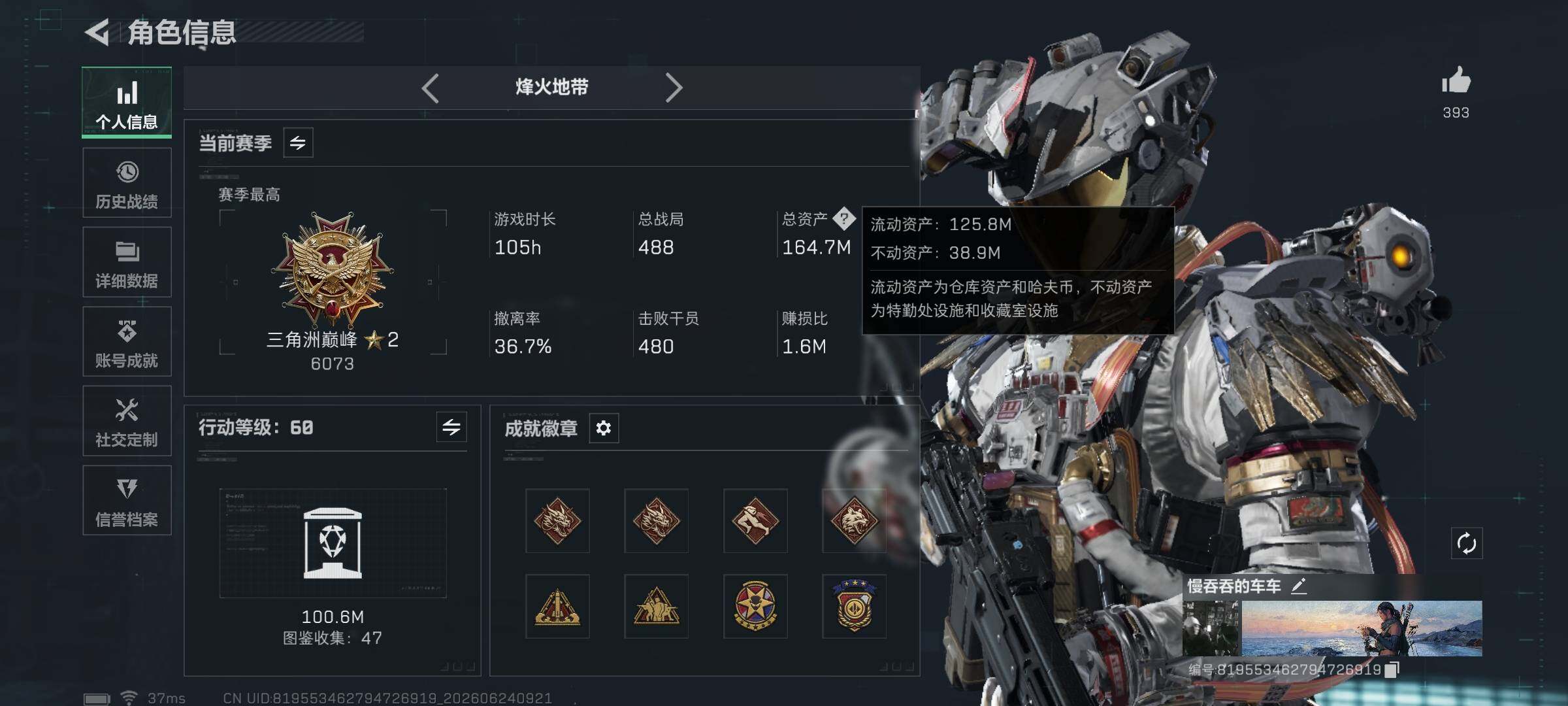Open 成就徽章 gear settings
This screenshot has width=1568, height=706.
(x=604, y=428)
